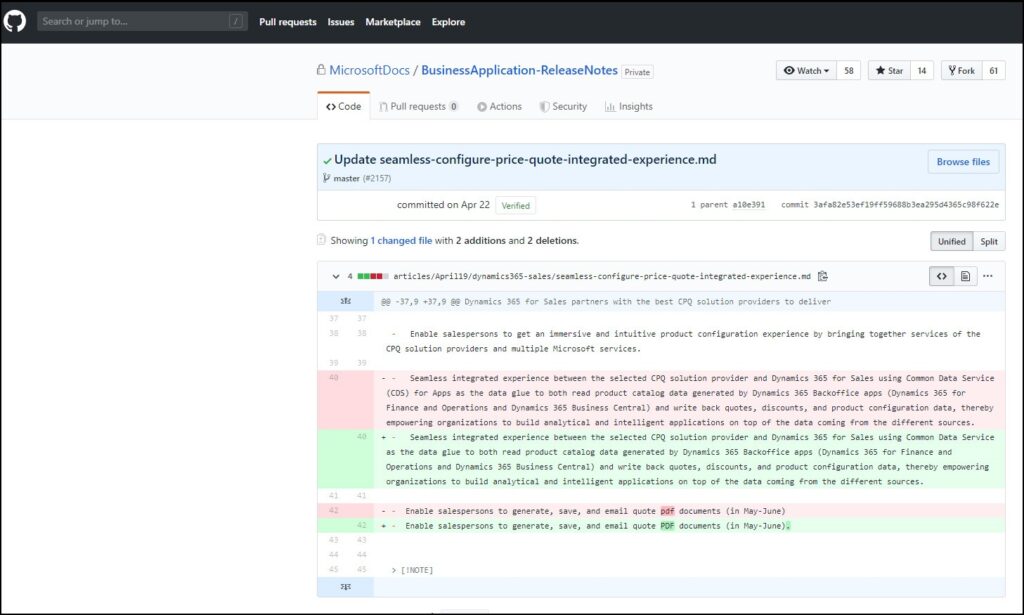Image resolution: width=1024 pixels, height=615 pixels.
Task: Open the Watch notification dropdown
Action: coord(807,70)
